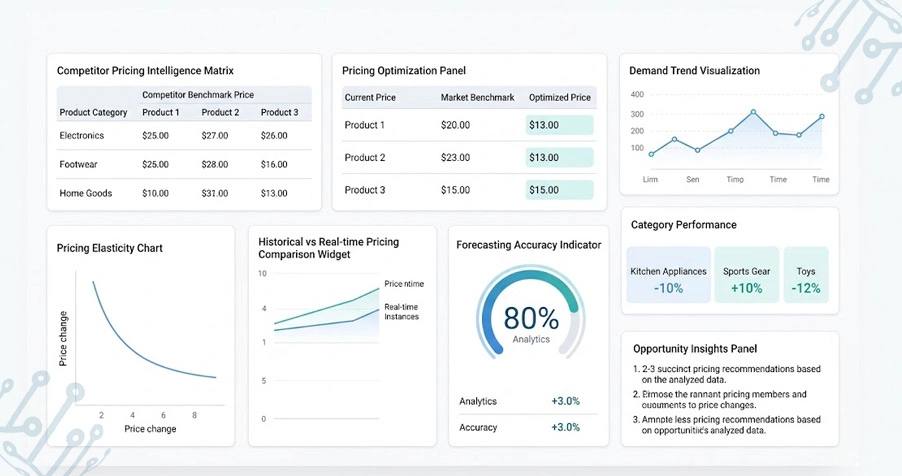Click the horizontal Price change axis label
The width and height of the screenshot is (902, 476).
(x=150, y=429)
